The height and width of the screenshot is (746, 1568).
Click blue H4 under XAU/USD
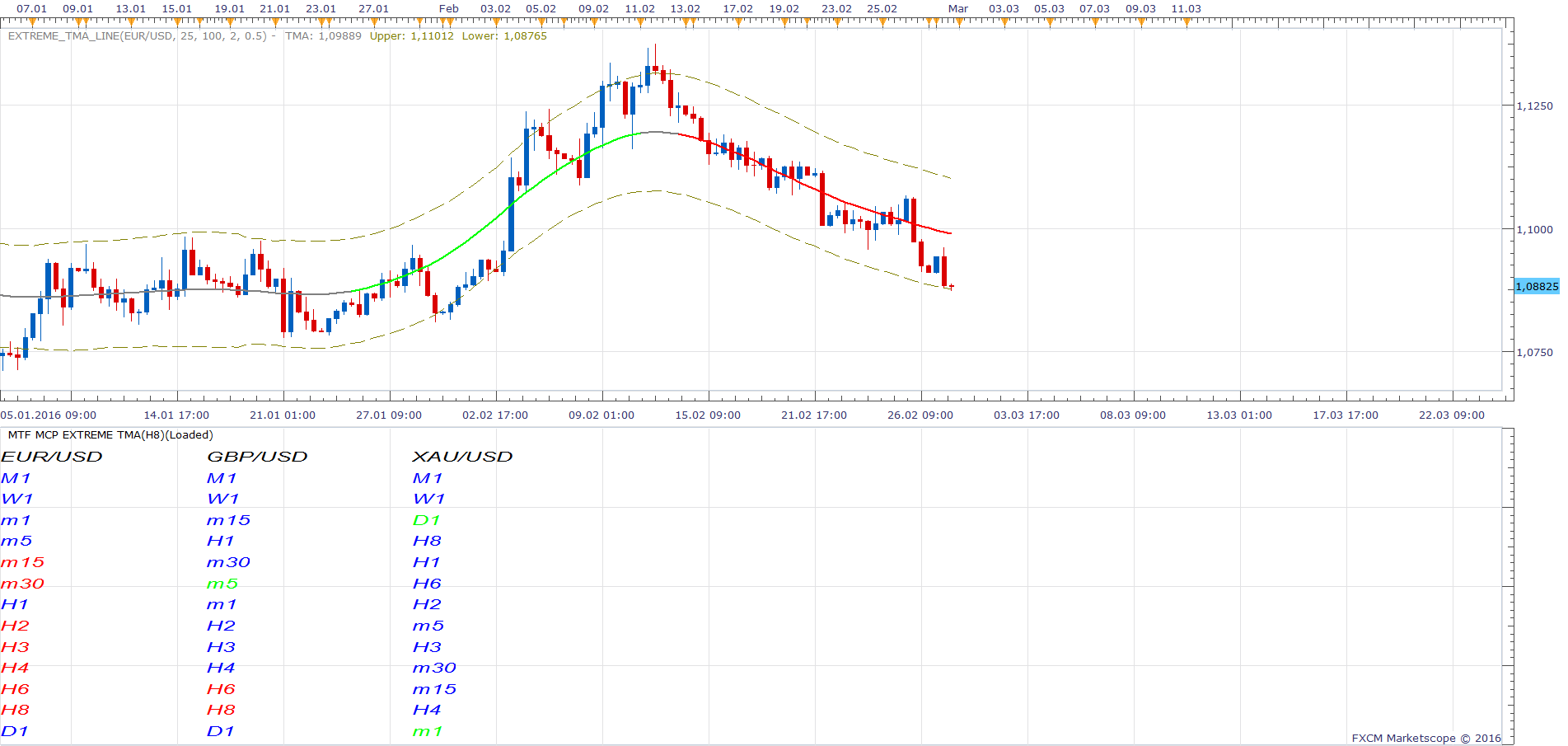[x=428, y=710]
